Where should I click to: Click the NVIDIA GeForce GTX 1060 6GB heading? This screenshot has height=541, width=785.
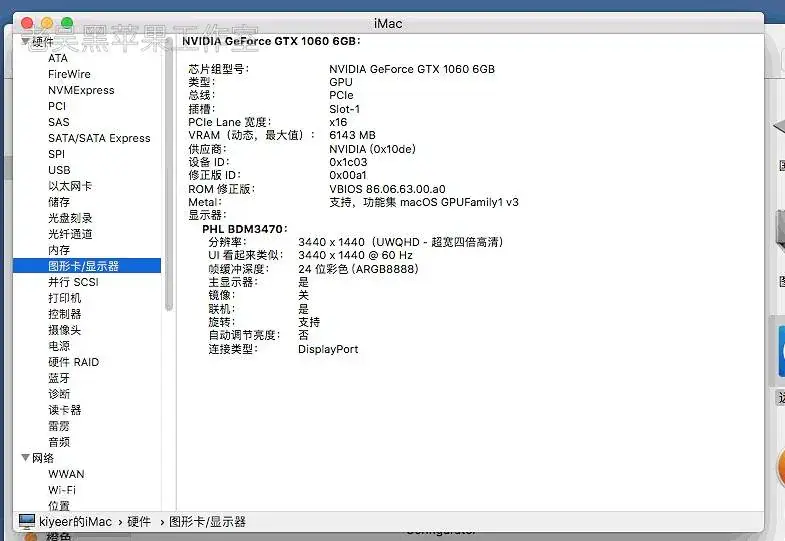pyautogui.click(x=271, y=41)
